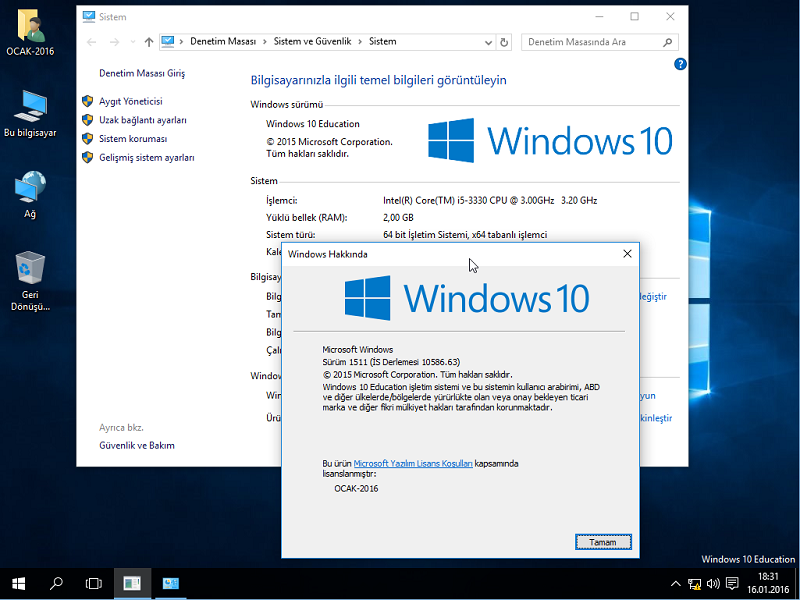
Task: Click the address bar computer icon
Action: 168,41
